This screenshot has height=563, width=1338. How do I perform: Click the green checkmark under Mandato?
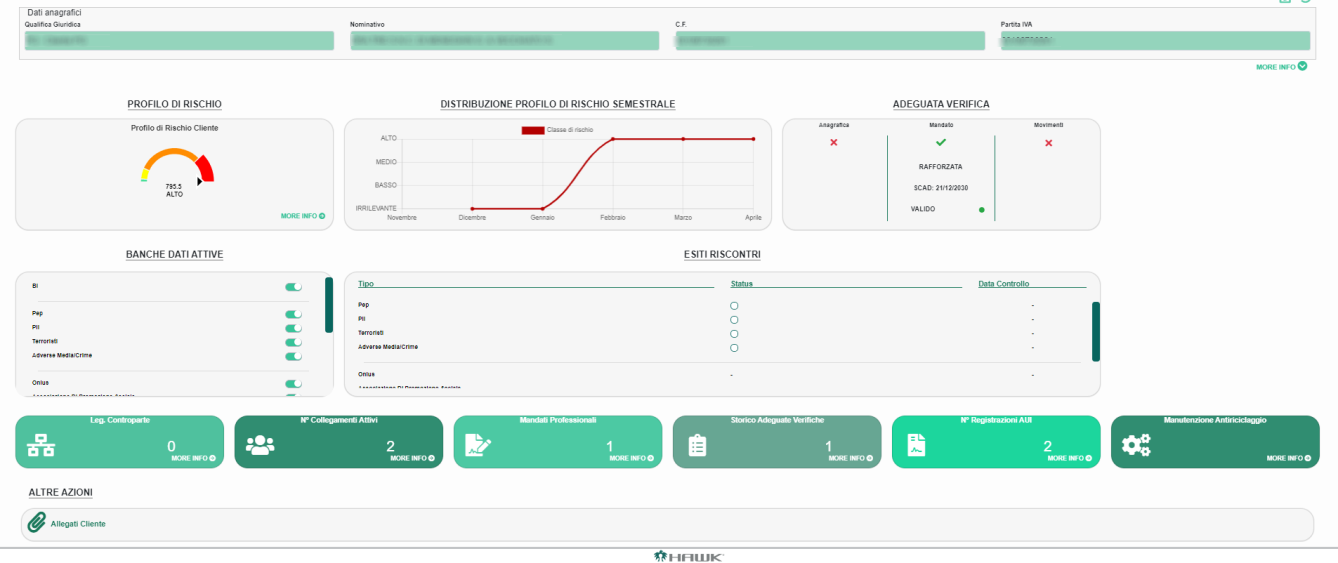point(940,143)
